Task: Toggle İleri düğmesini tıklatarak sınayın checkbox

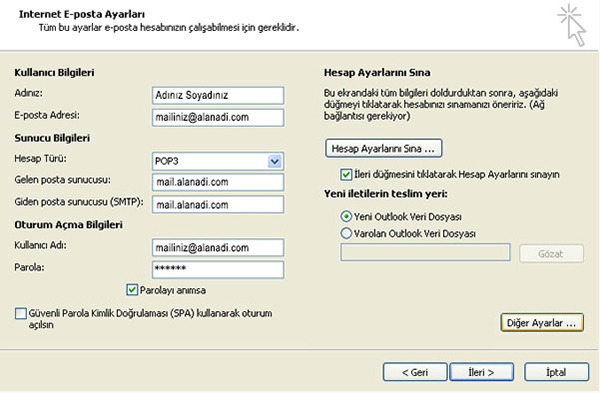Action: (346, 174)
